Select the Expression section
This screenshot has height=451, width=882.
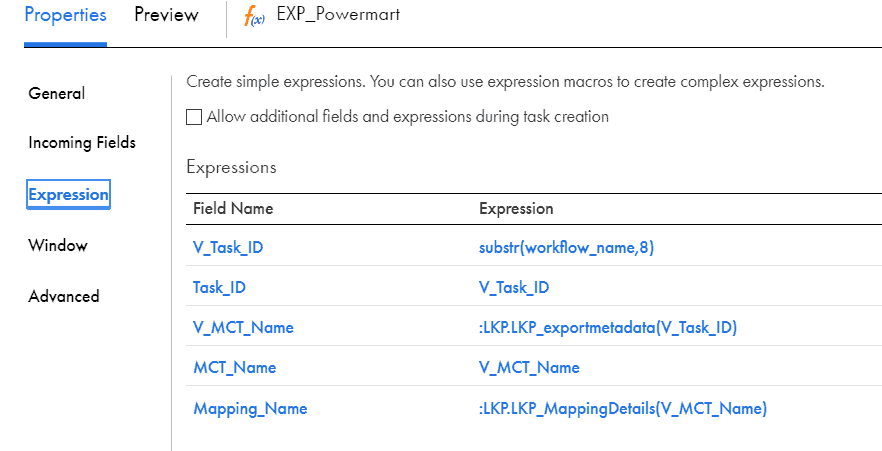pyautogui.click(x=68, y=195)
